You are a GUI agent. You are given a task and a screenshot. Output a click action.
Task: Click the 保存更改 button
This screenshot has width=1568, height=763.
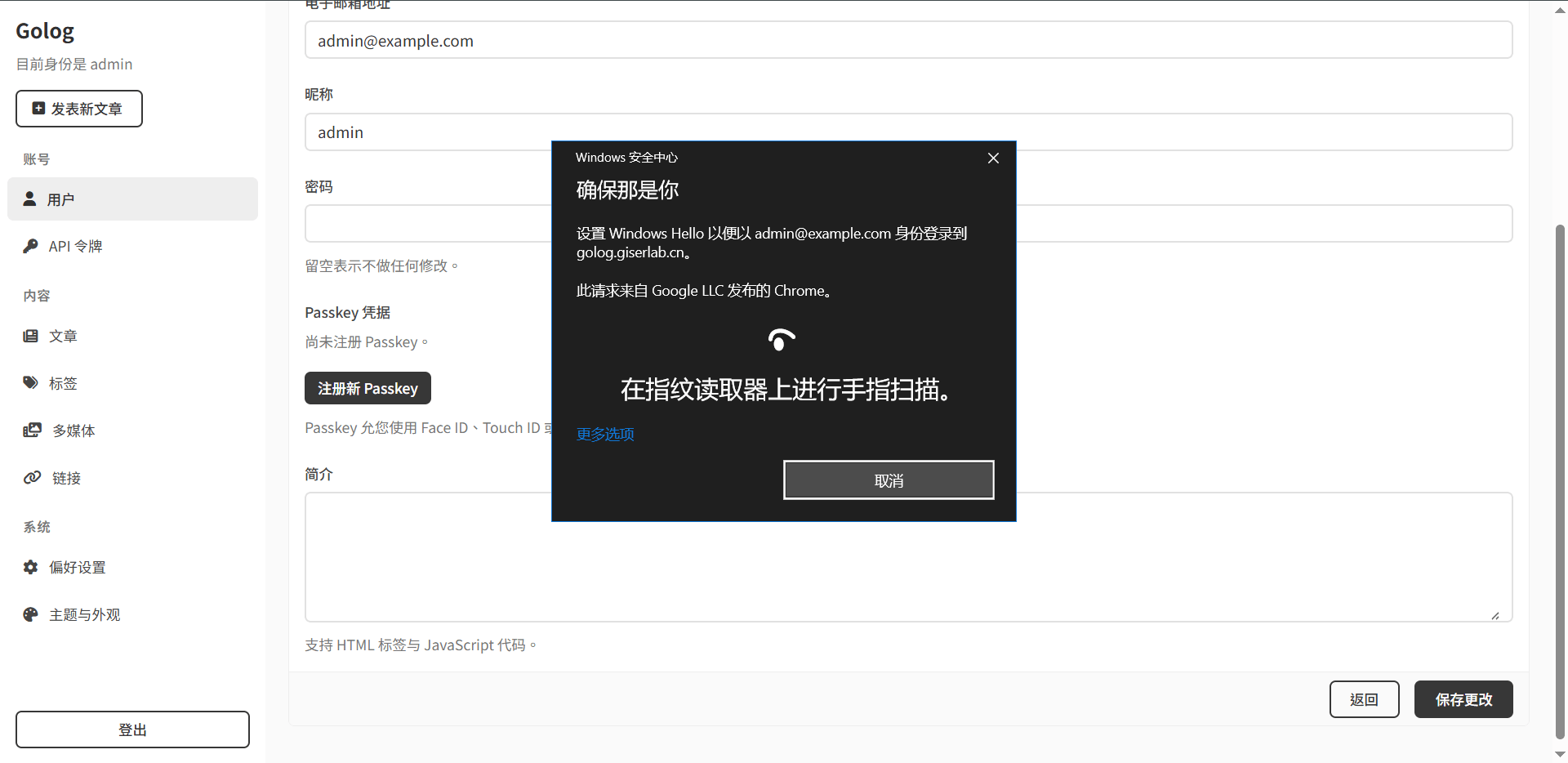coord(1463,699)
